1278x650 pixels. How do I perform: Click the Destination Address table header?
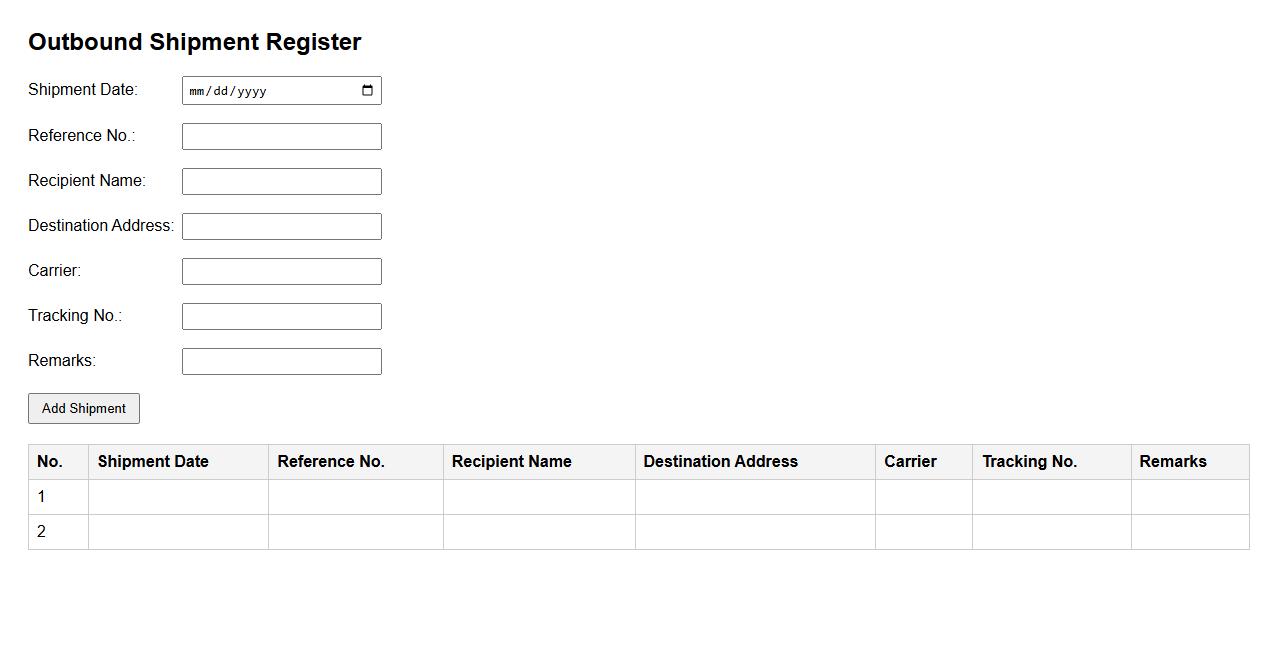pyautogui.click(x=720, y=462)
